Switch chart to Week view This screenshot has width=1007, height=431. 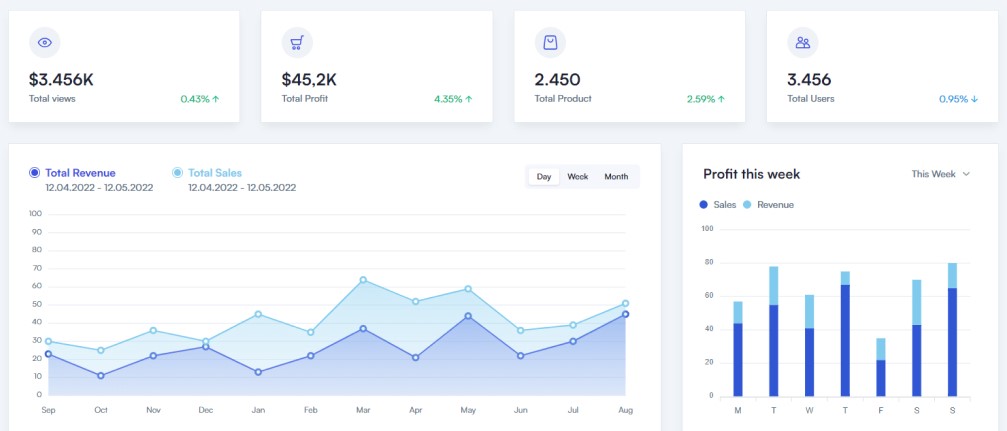[578, 177]
